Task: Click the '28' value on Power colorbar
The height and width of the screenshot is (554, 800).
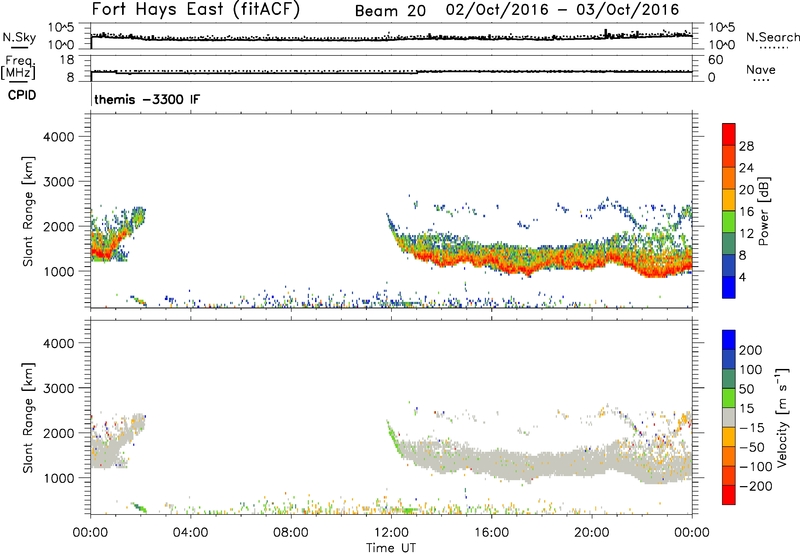Action: (x=746, y=146)
